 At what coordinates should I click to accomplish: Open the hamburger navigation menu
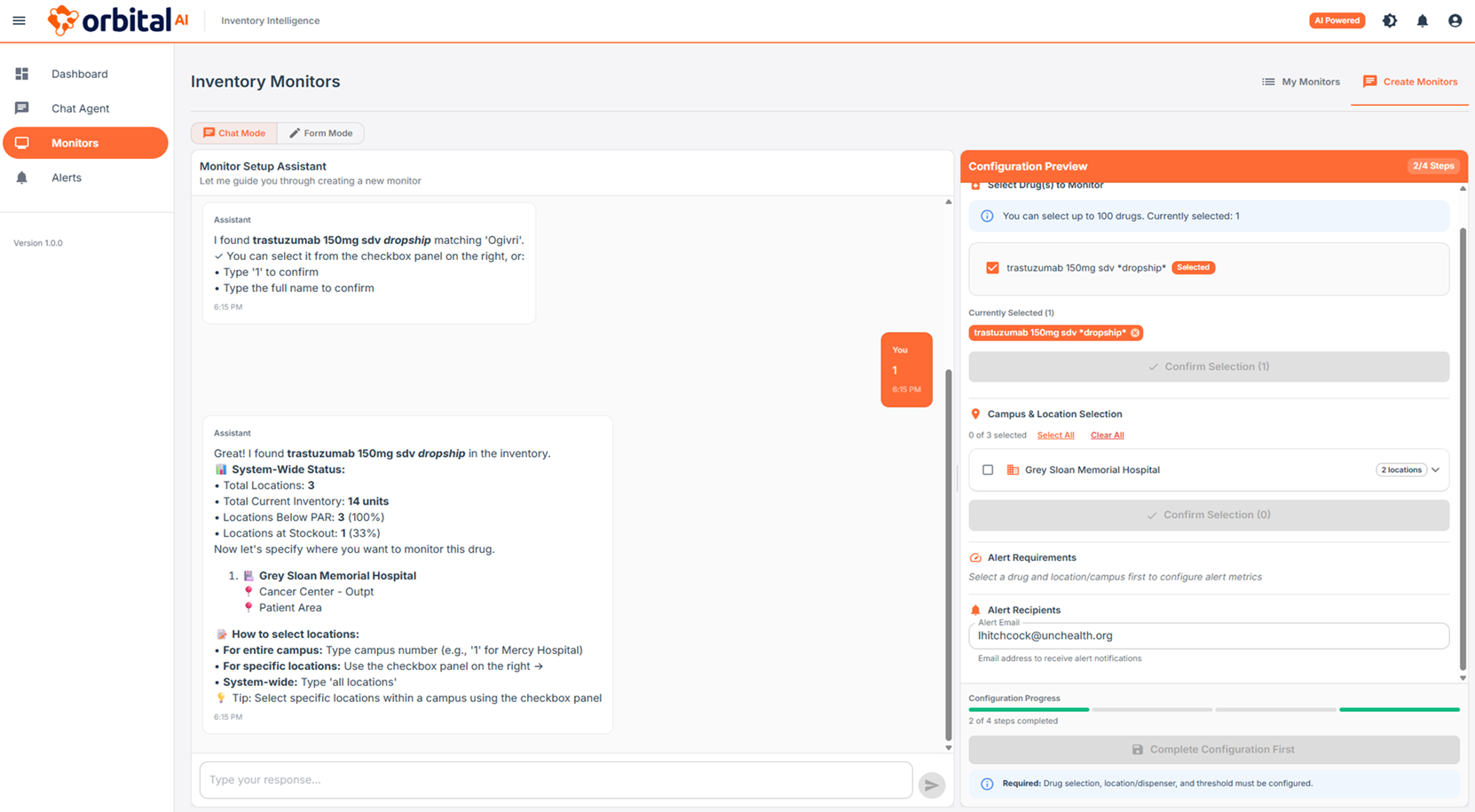pyautogui.click(x=19, y=20)
